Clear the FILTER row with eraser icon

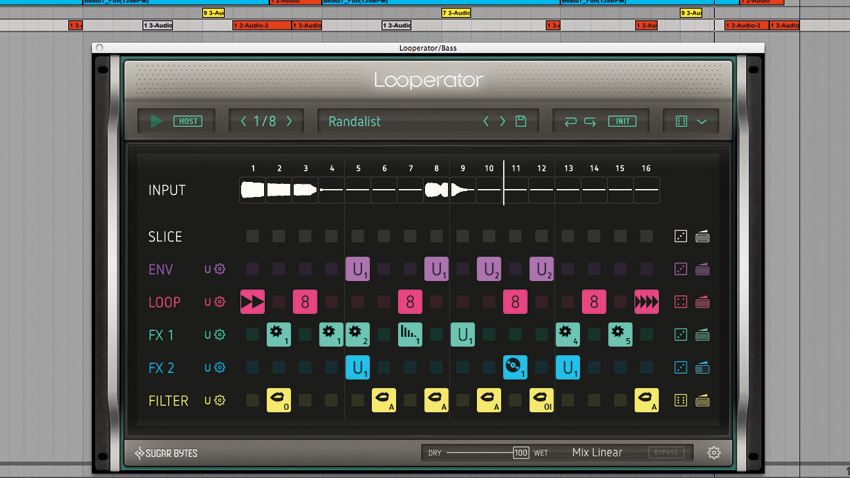pyautogui.click(x=703, y=401)
